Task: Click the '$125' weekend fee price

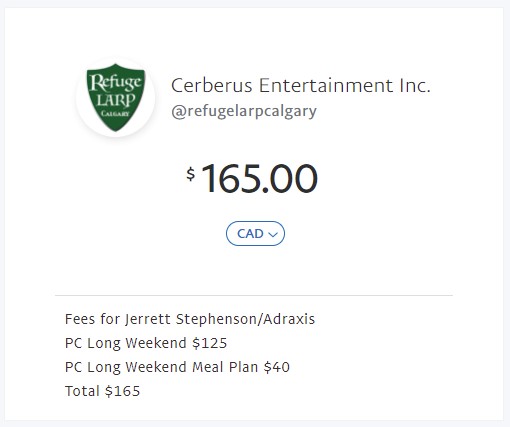Action: click(210, 343)
